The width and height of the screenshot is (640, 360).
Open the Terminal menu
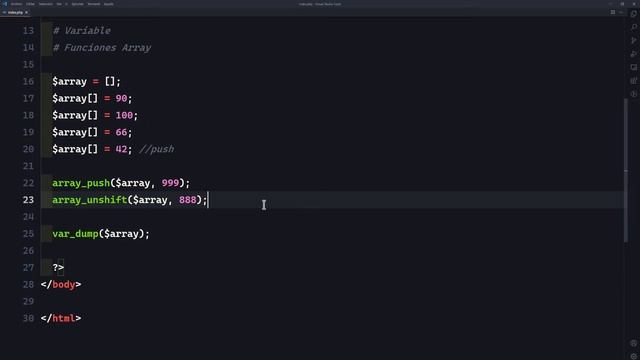(x=93, y=4)
